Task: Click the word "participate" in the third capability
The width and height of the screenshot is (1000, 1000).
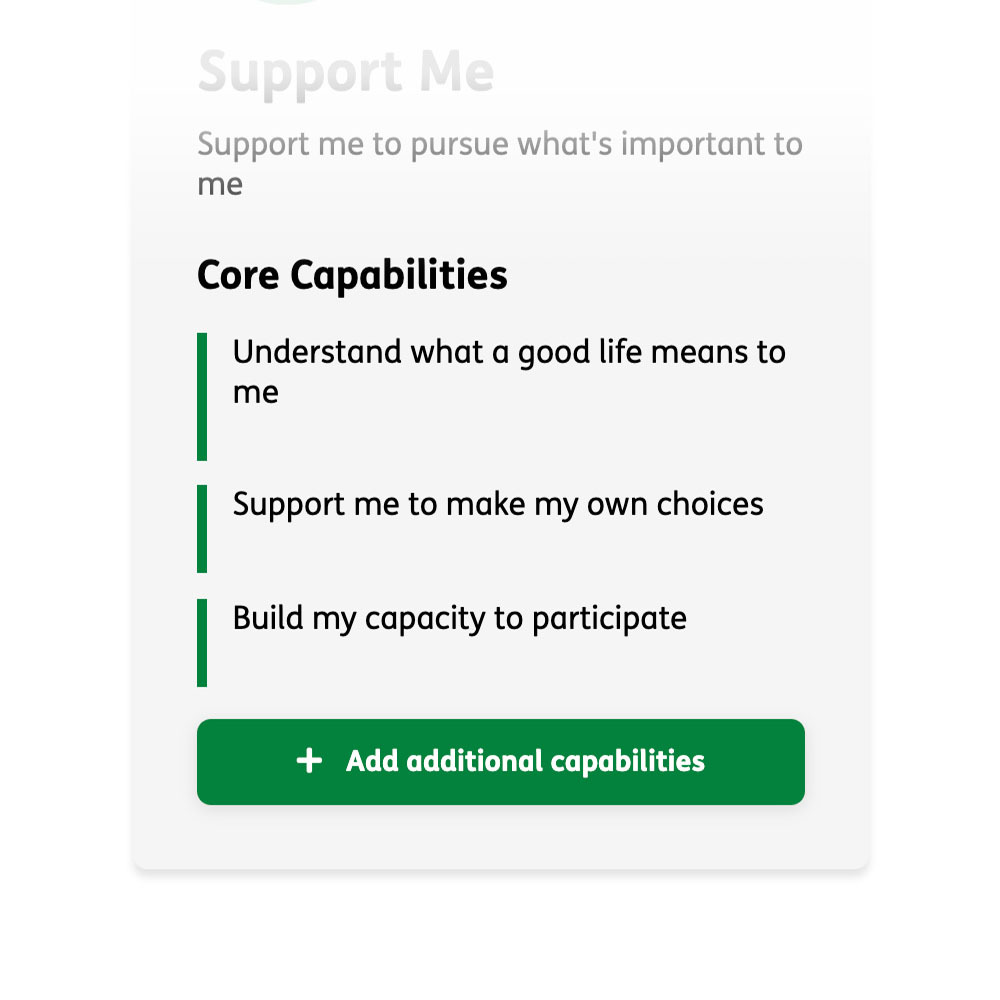Action: [x=609, y=619]
